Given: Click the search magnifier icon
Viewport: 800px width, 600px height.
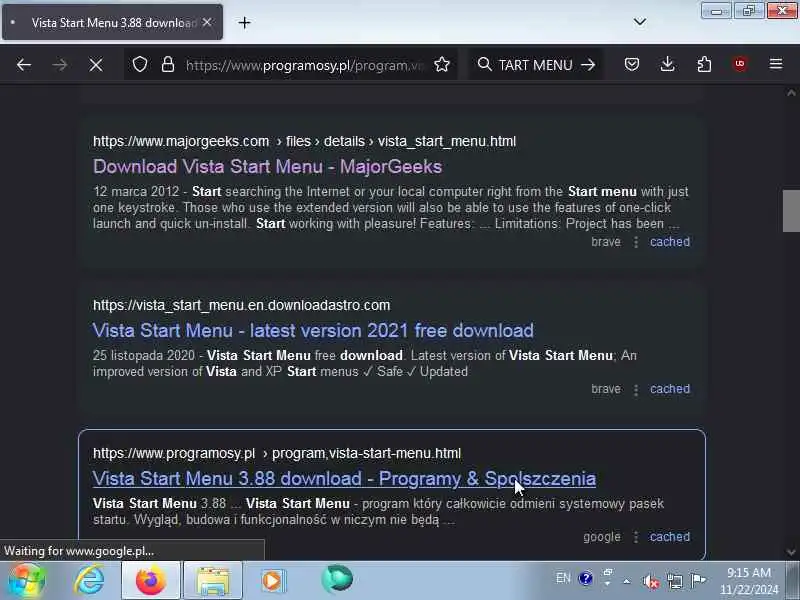Looking at the screenshot, I should (484, 64).
